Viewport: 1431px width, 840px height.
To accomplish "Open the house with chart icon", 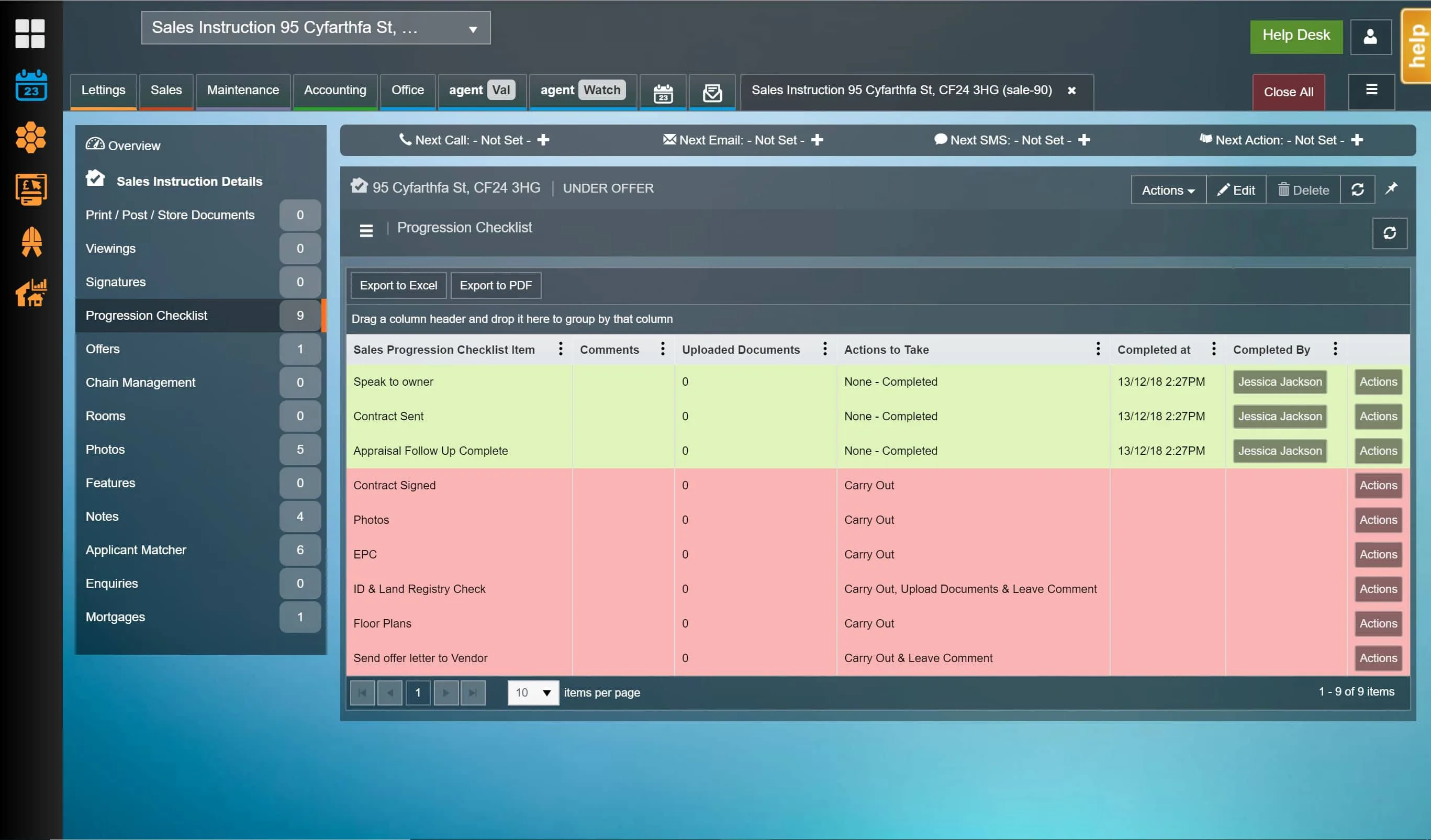I will (x=31, y=293).
